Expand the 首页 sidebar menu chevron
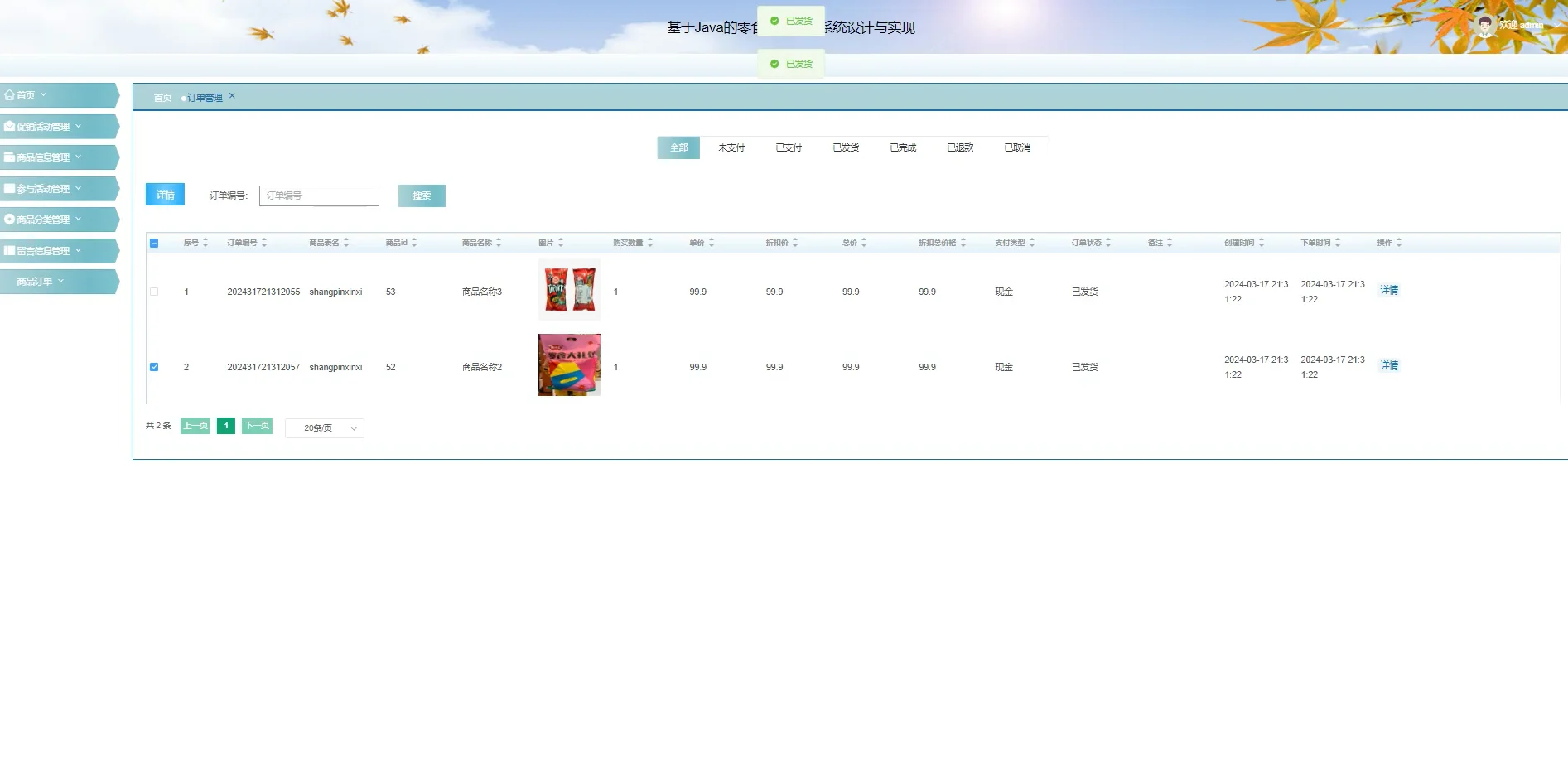Viewport: 1568px width, 782px height. pyautogui.click(x=44, y=94)
